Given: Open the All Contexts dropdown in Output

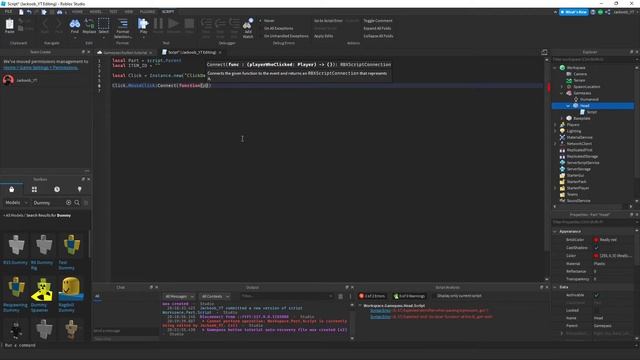Looking at the screenshot, I should tap(215, 296).
